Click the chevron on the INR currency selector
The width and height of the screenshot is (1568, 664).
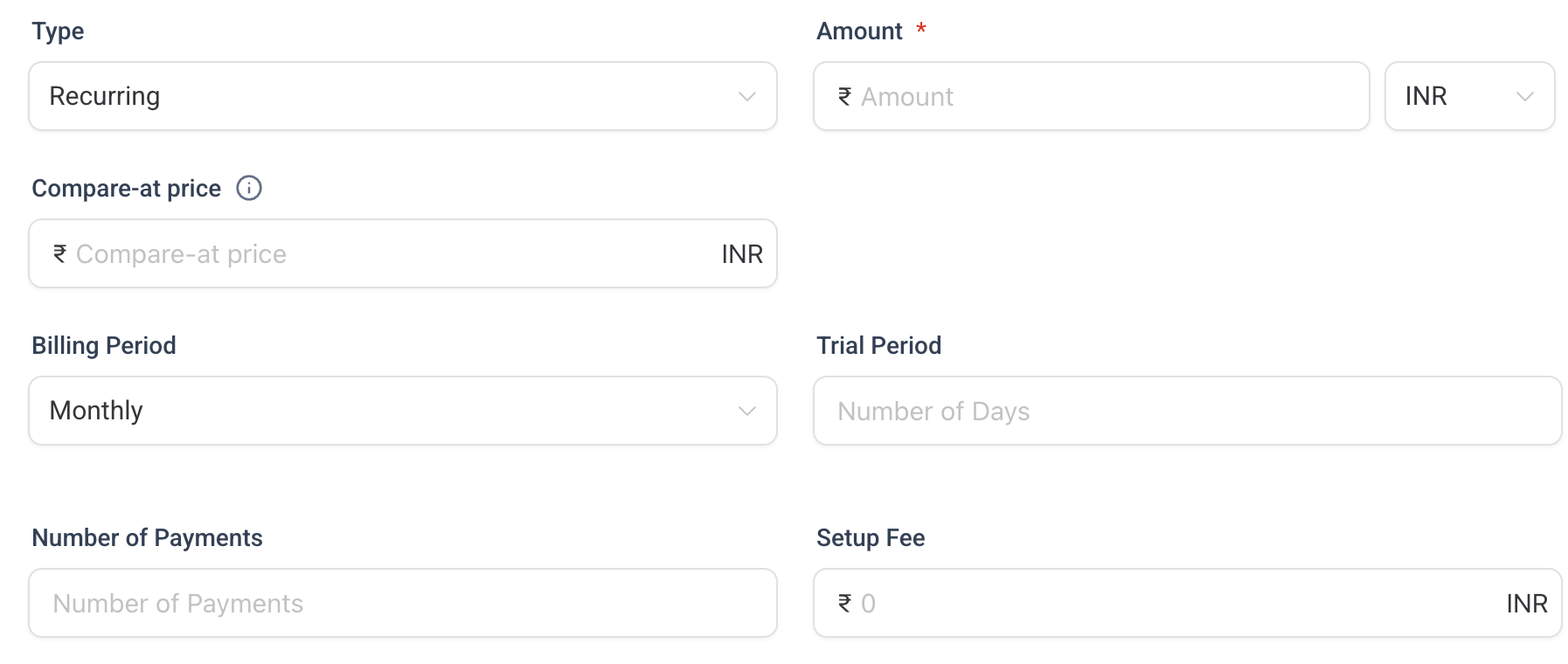pos(1526,96)
